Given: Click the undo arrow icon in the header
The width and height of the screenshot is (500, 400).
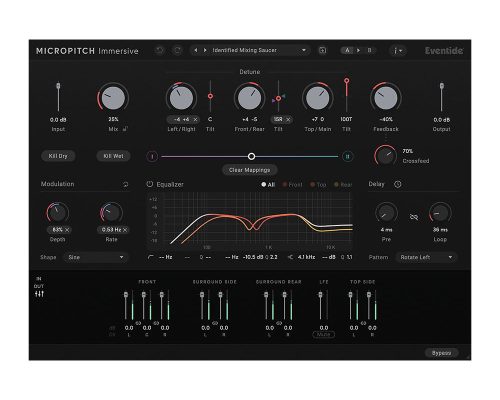Looking at the screenshot, I should [160, 50].
